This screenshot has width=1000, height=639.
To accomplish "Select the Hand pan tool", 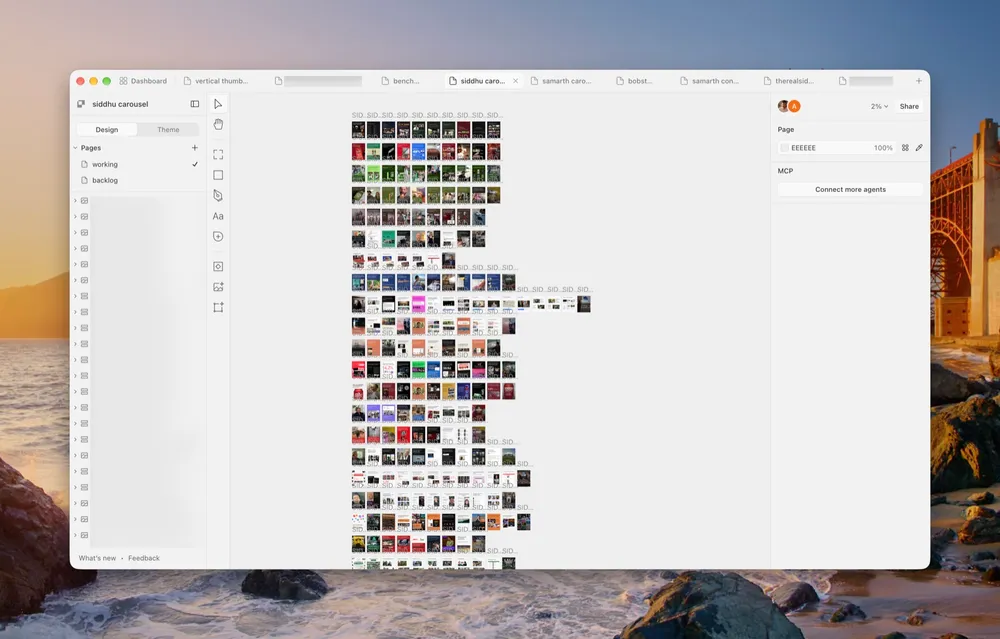I will (218, 124).
